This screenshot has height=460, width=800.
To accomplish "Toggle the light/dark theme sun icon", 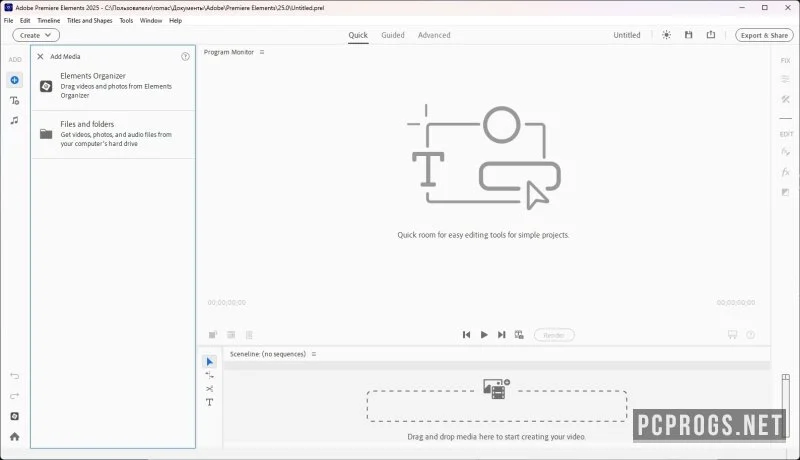I will click(x=666, y=35).
